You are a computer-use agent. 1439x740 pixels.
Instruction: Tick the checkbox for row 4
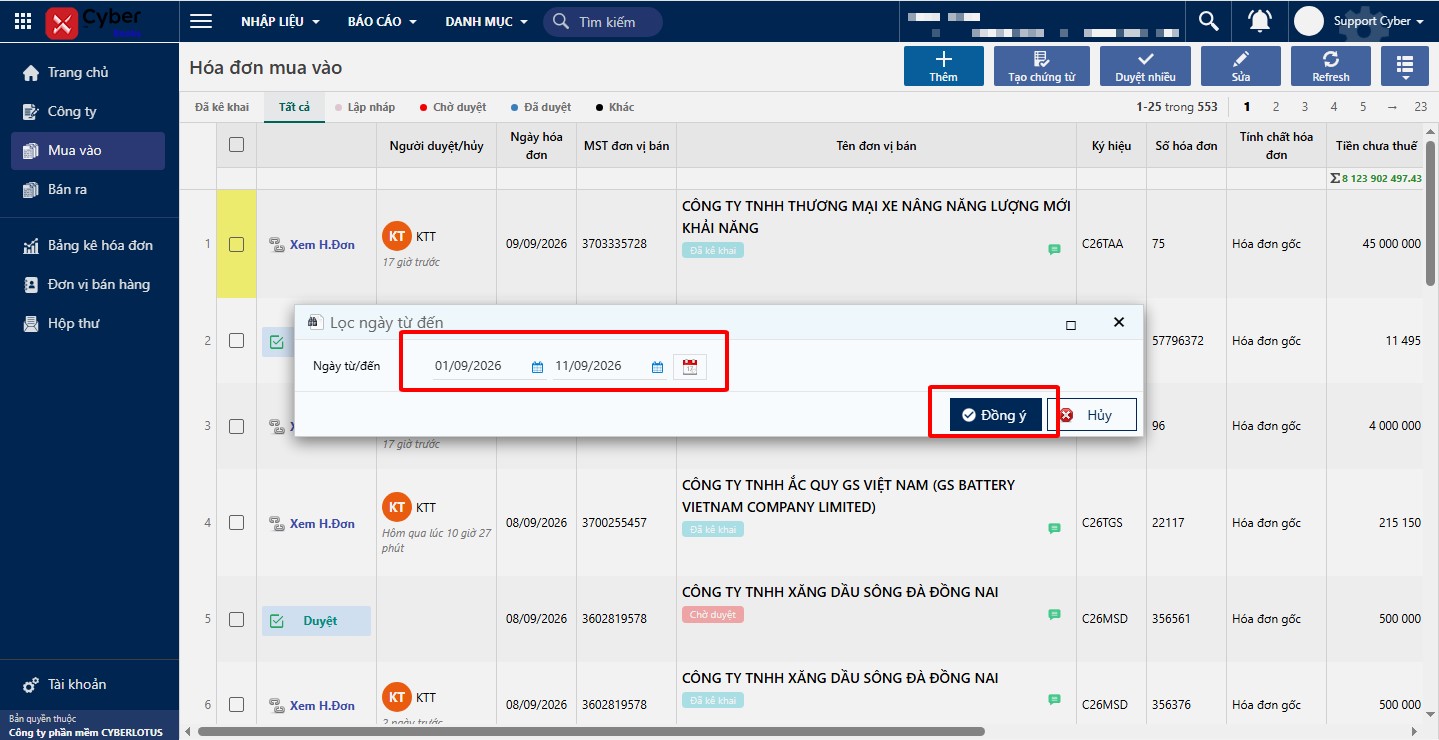coord(236,522)
